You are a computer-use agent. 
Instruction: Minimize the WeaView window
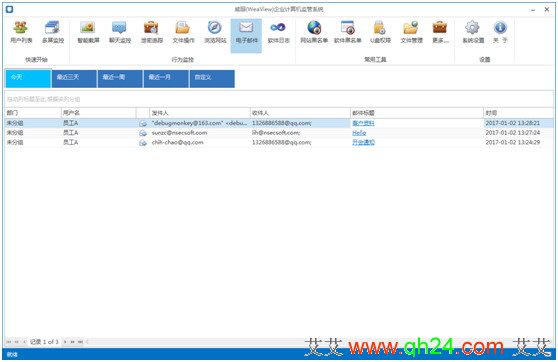(x=533, y=10)
